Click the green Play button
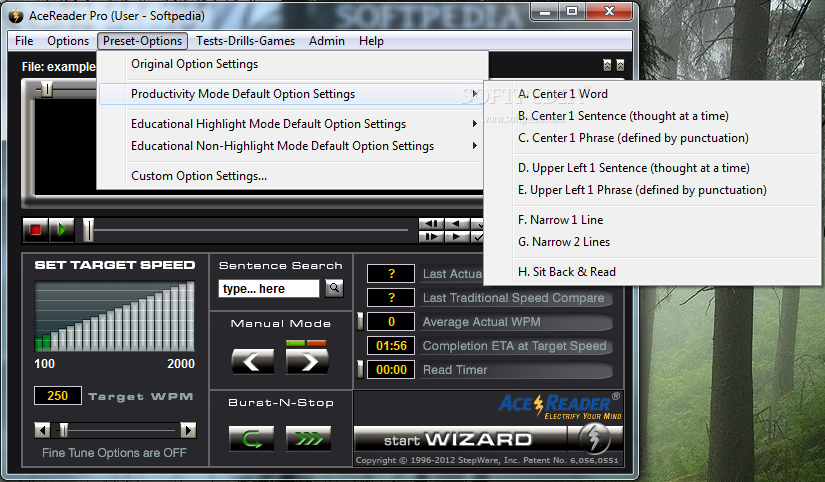Image resolution: width=825 pixels, height=482 pixels. click(62, 230)
